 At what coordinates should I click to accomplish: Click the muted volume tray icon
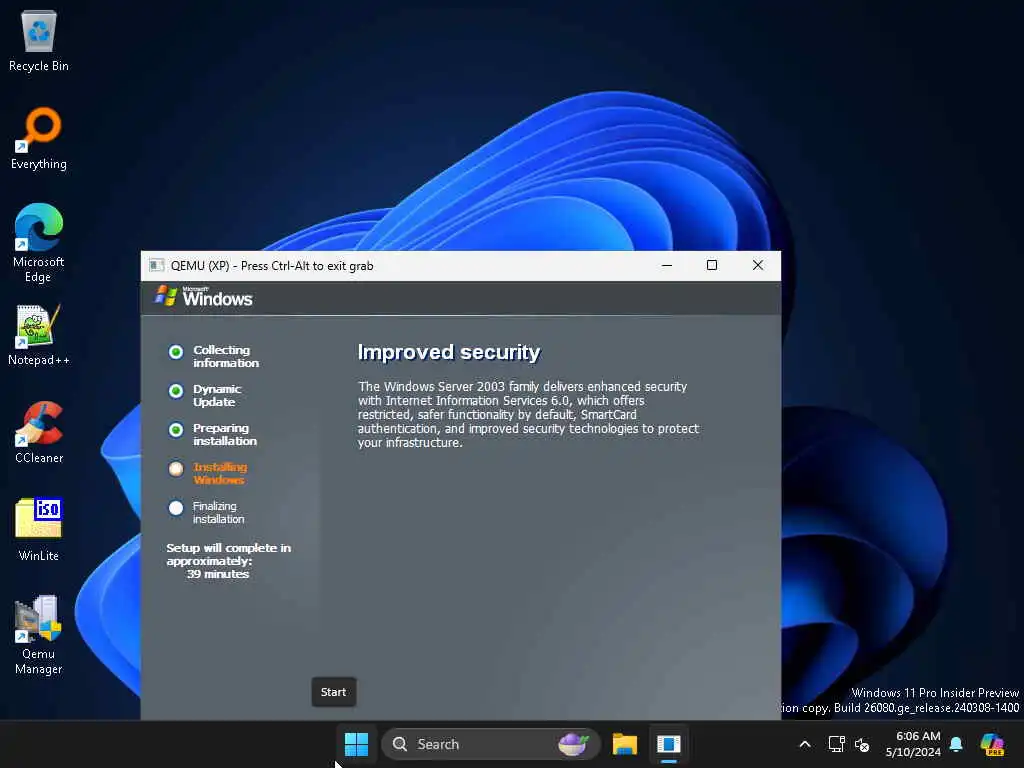click(862, 744)
